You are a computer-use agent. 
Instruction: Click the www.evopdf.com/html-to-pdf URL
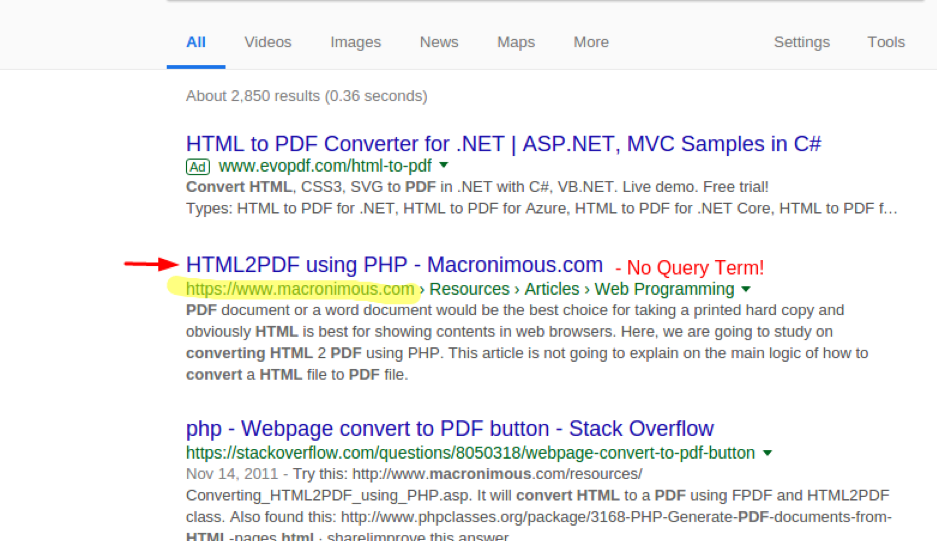click(325, 166)
